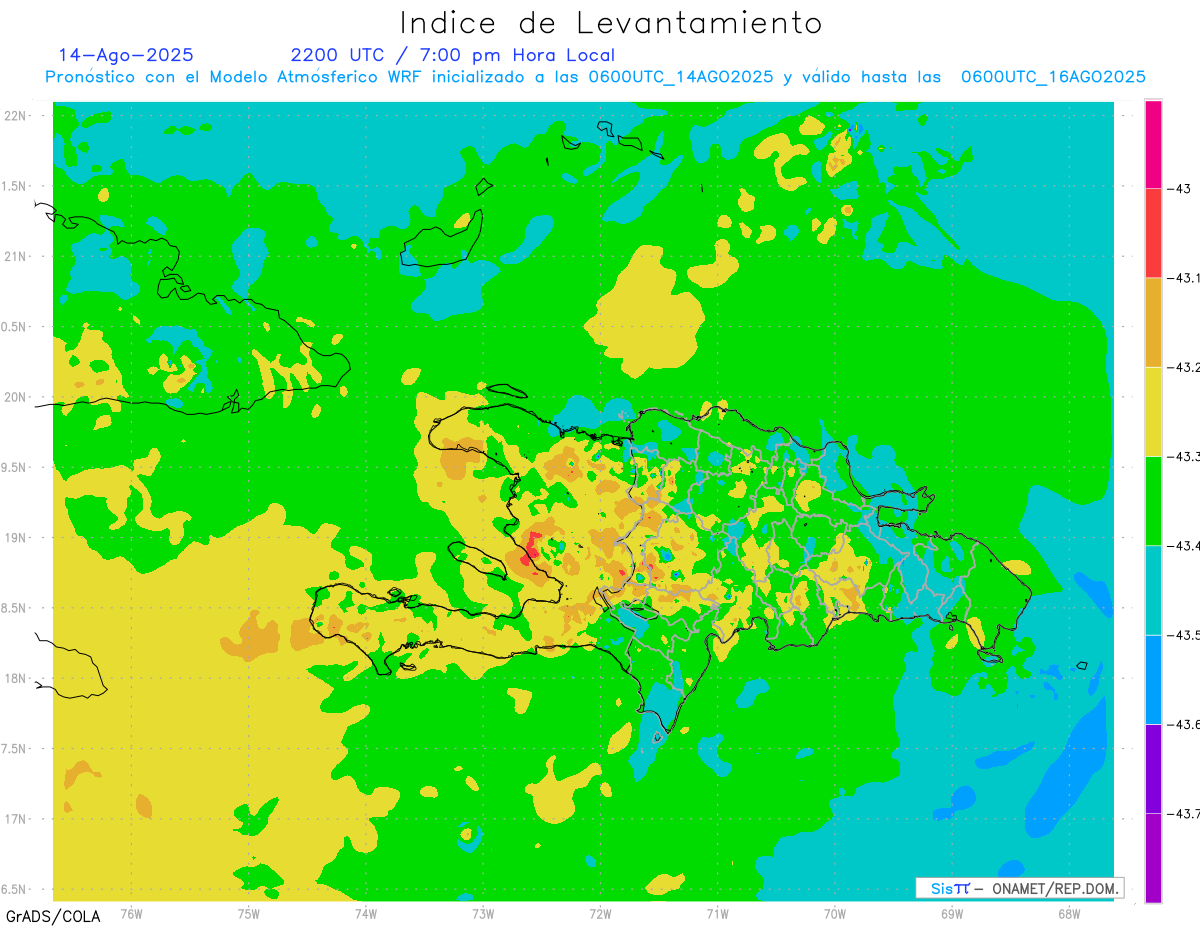Click the '70W' longitude label
Image resolution: width=1200 pixels, height=927 pixels.
click(835, 913)
